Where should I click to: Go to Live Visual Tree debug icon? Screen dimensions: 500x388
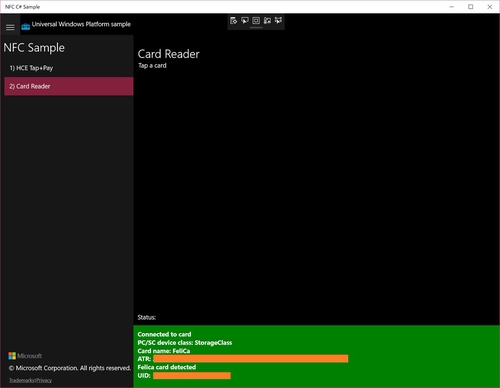233,21
